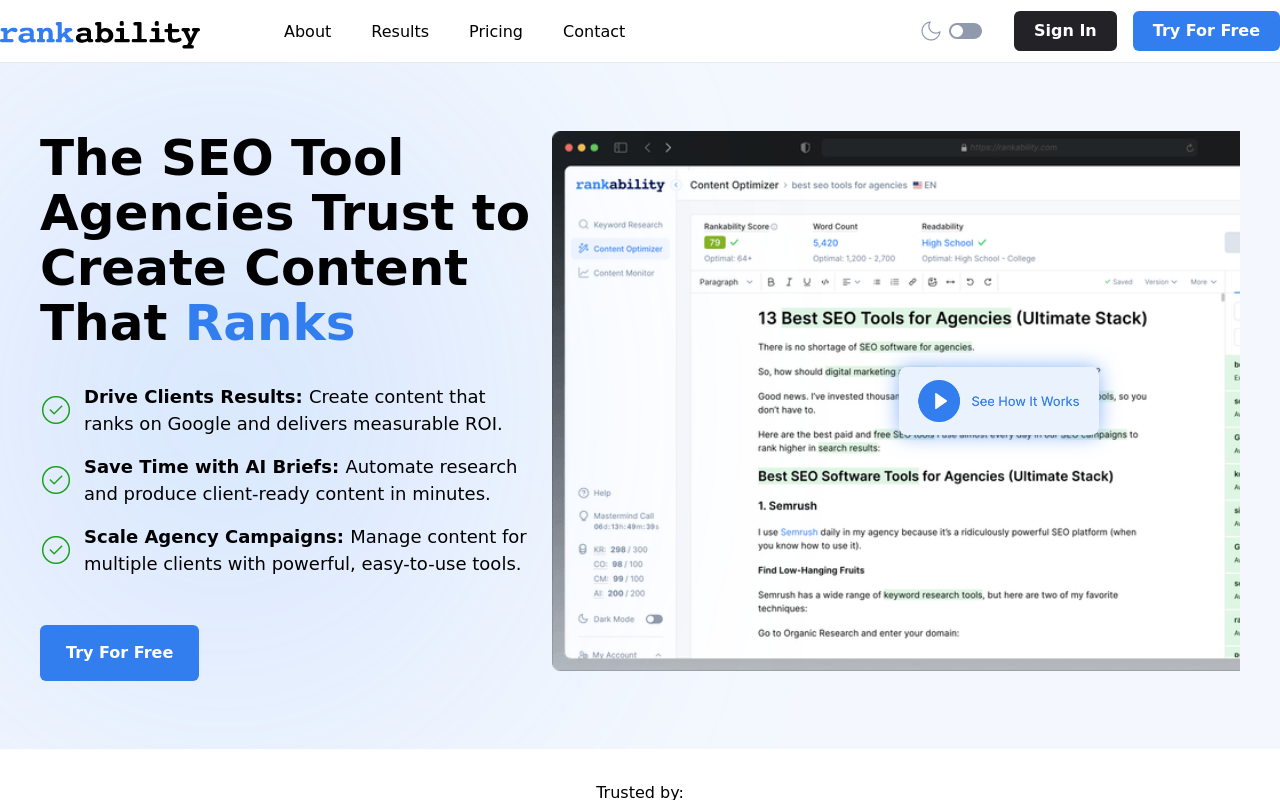This screenshot has height=800, width=1280.
Task: Click the Content Monitor chart icon
Action: tap(583, 273)
